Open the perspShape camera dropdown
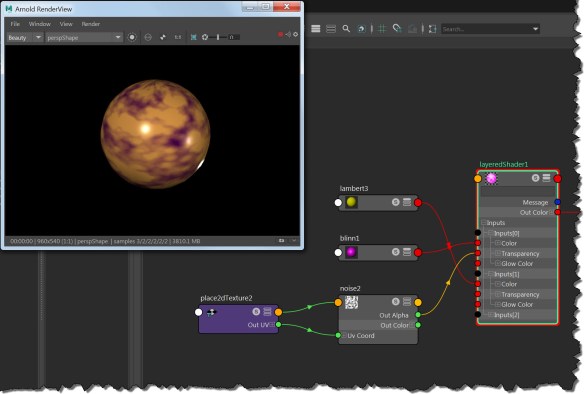 coord(84,38)
